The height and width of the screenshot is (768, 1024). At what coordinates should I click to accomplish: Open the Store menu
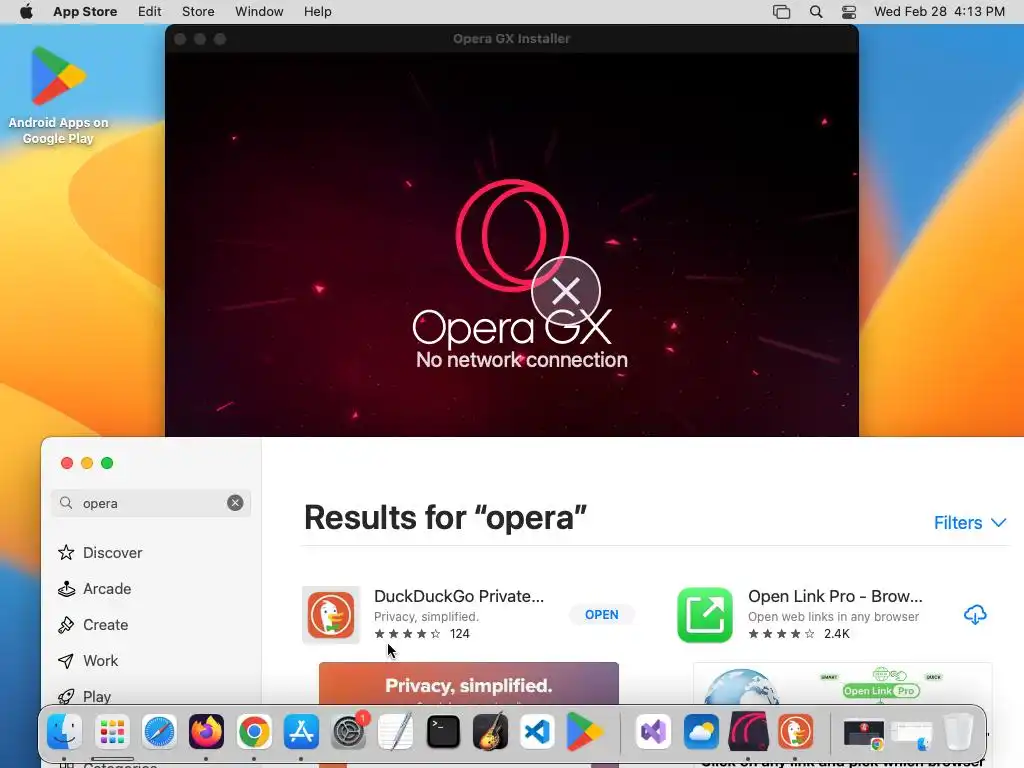click(x=198, y=12)
